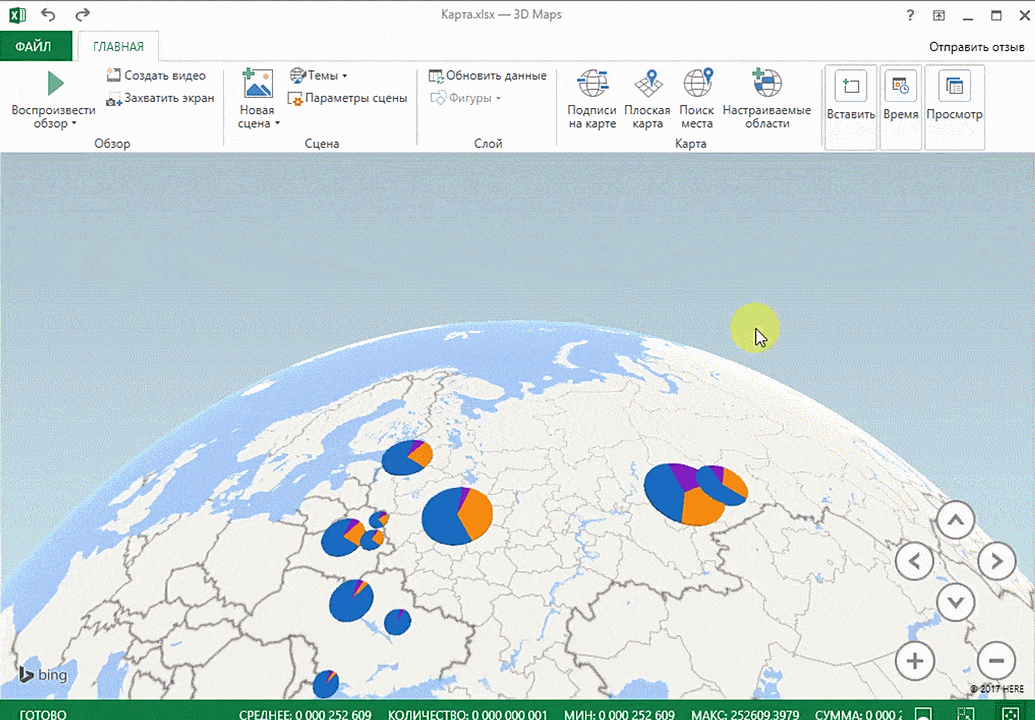The height and width of the screenshot is (720, 1035).
Task: Click the Bing logo on the map
Action: (x=42, y=675)
